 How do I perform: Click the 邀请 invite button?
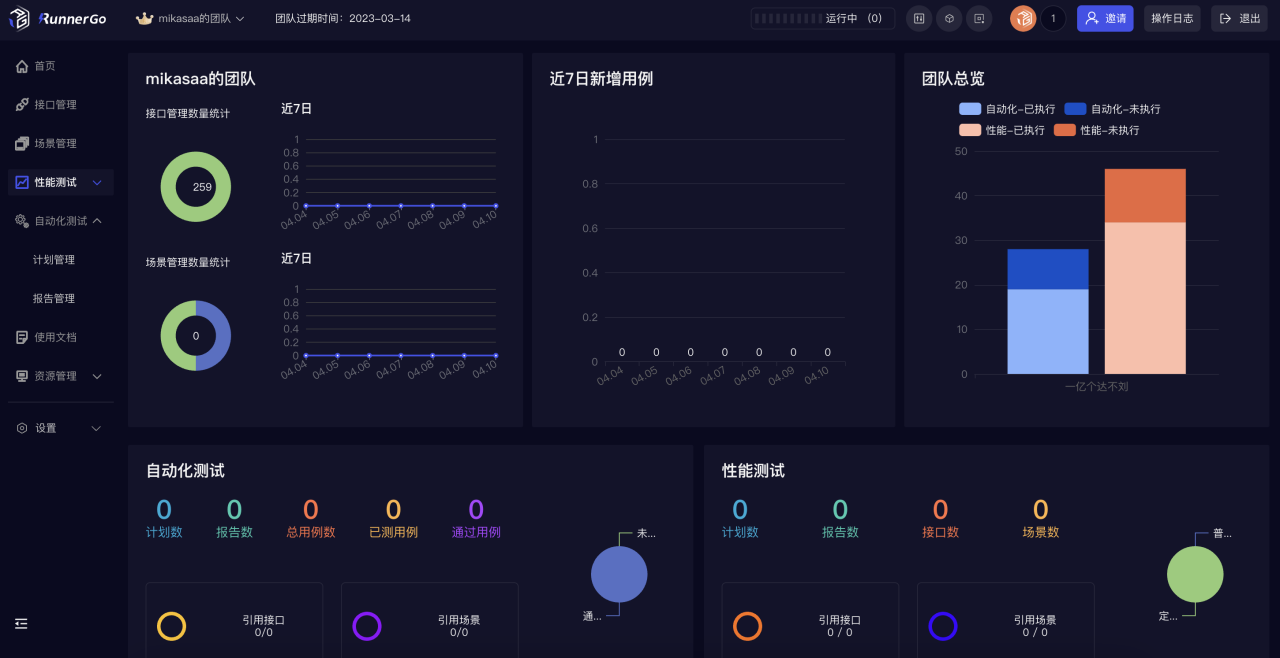pyautogui.click(x=1105, y=18)
